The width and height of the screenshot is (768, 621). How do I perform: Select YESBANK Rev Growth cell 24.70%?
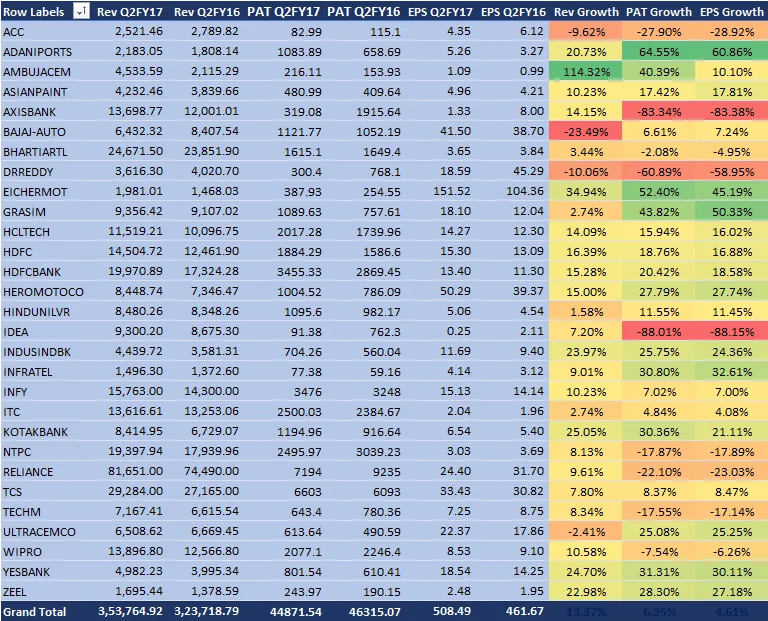point(585,573)
